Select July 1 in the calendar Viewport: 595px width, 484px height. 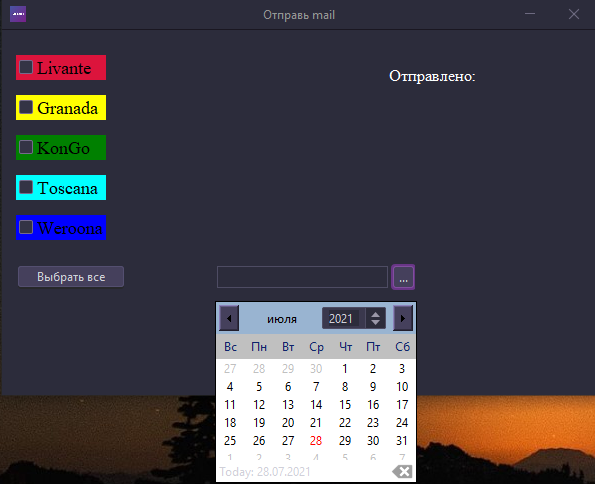click(x=345, y=369)
